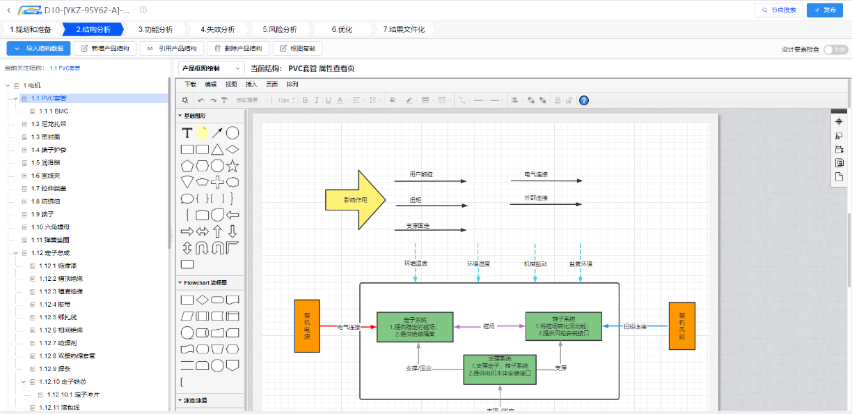
Task: Choose the star shape from the palette
Action: coord(232,166)
